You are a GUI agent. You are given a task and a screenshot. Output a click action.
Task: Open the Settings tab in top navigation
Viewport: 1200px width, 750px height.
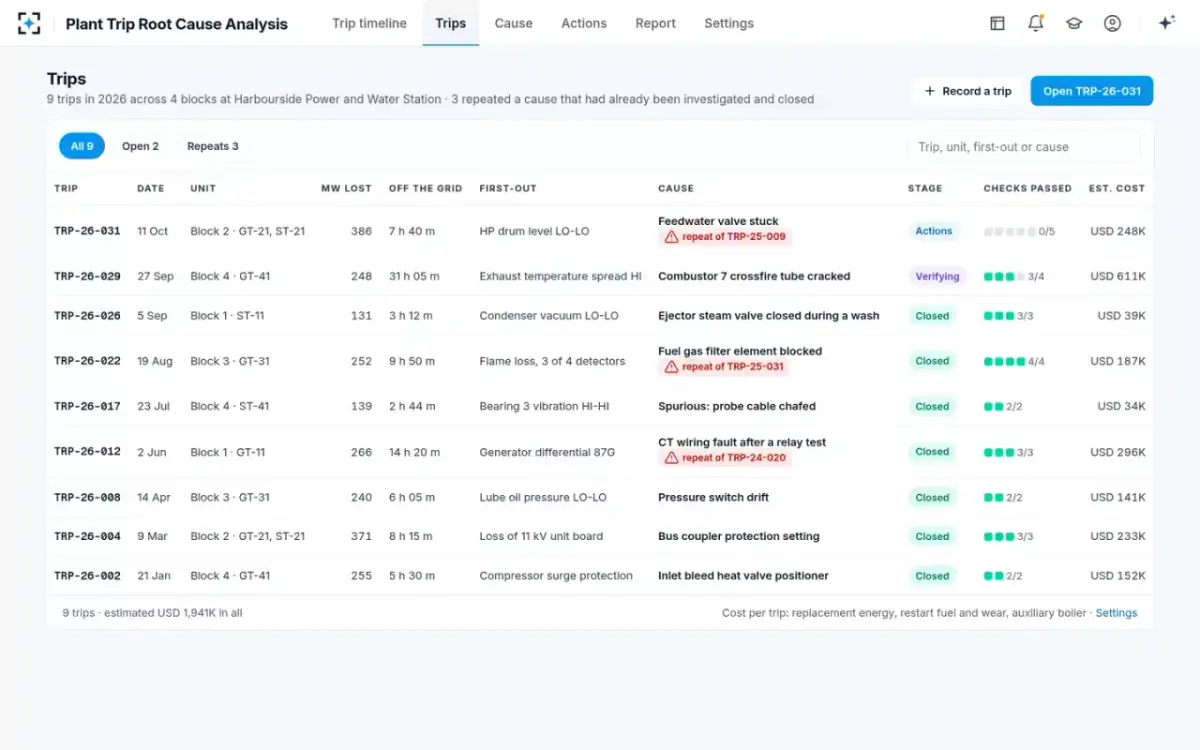(729, 23)
